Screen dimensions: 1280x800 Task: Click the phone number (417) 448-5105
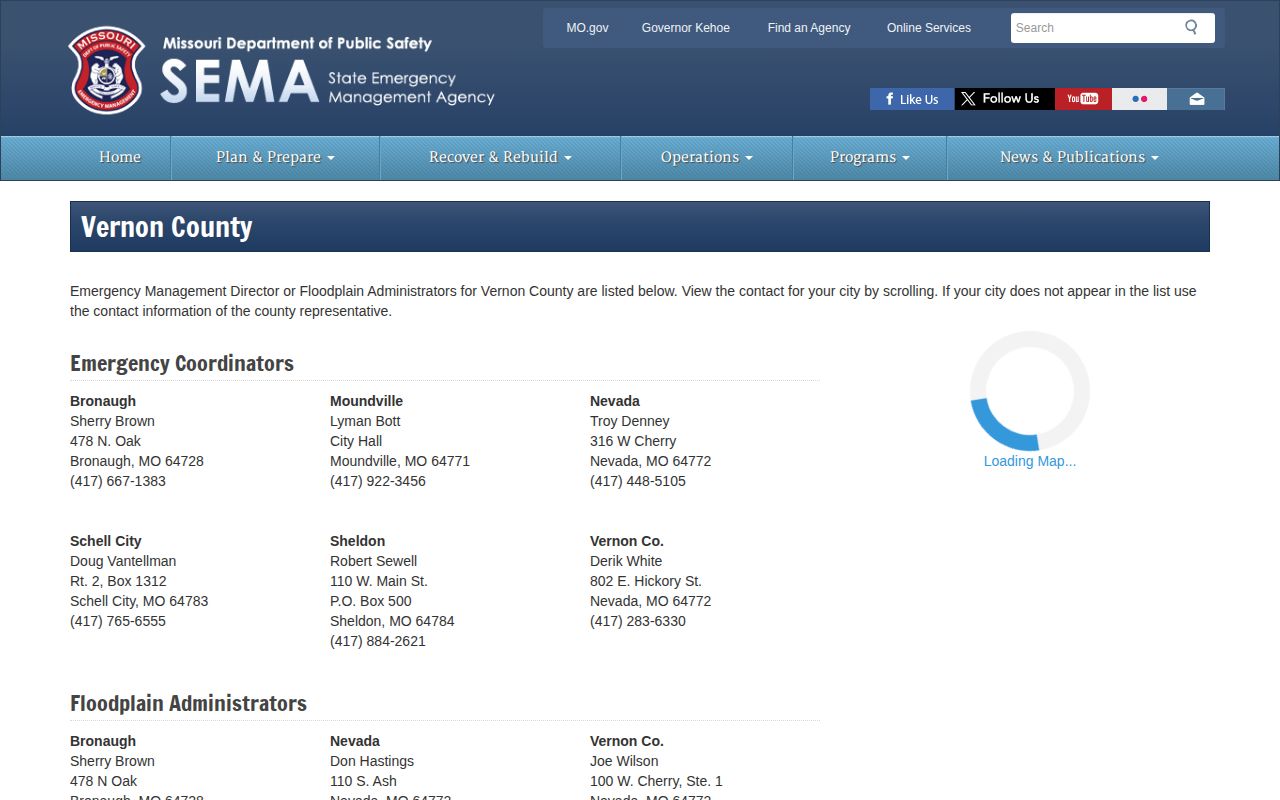638,481
